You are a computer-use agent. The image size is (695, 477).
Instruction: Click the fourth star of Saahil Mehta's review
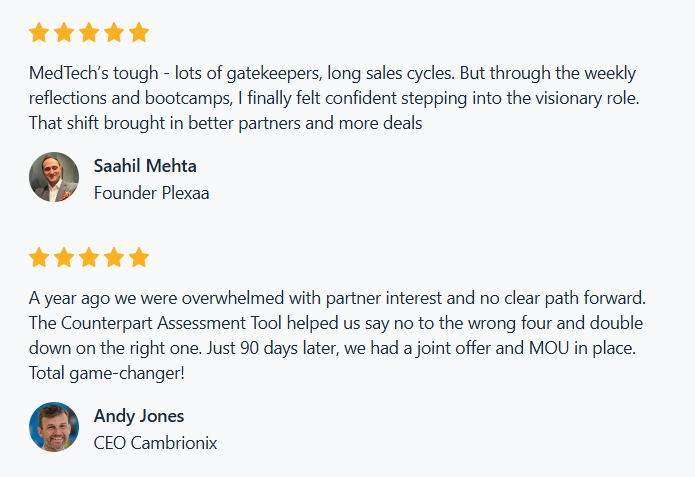tap(114, 33)
